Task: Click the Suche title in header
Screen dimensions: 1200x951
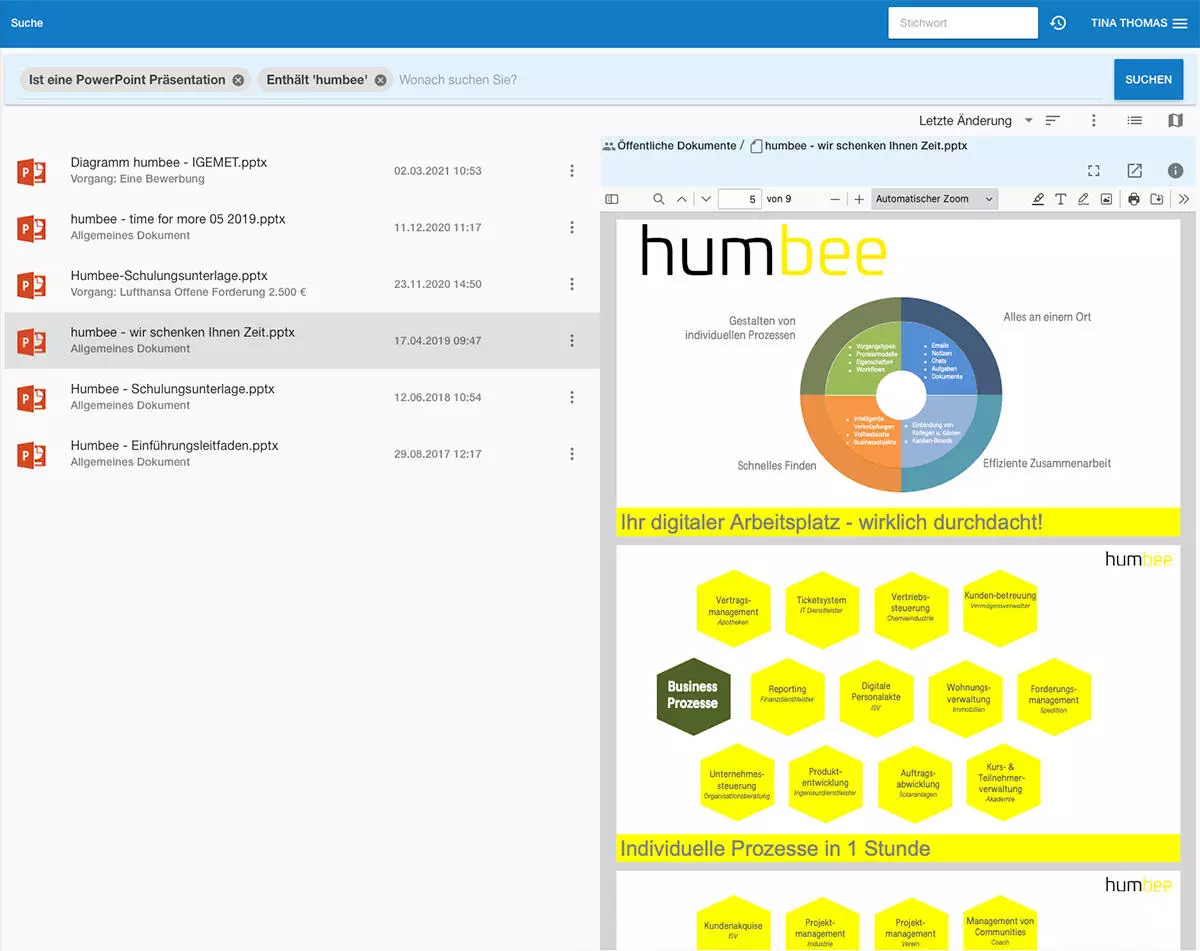Action: pyautogui.click(x=27, y=23)
